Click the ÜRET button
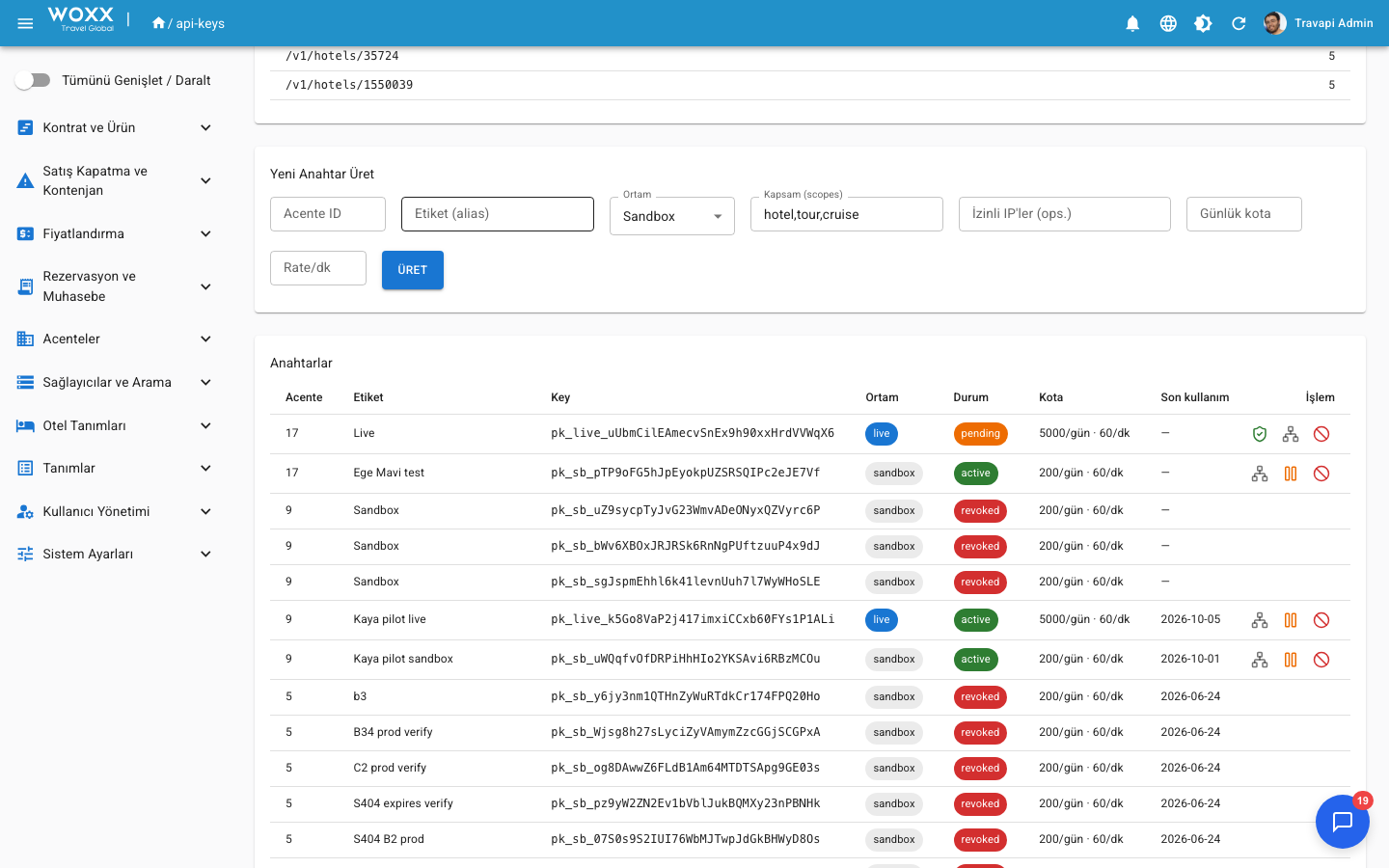The height and width of the screenshot is (868, 1389). pos(413,270)
